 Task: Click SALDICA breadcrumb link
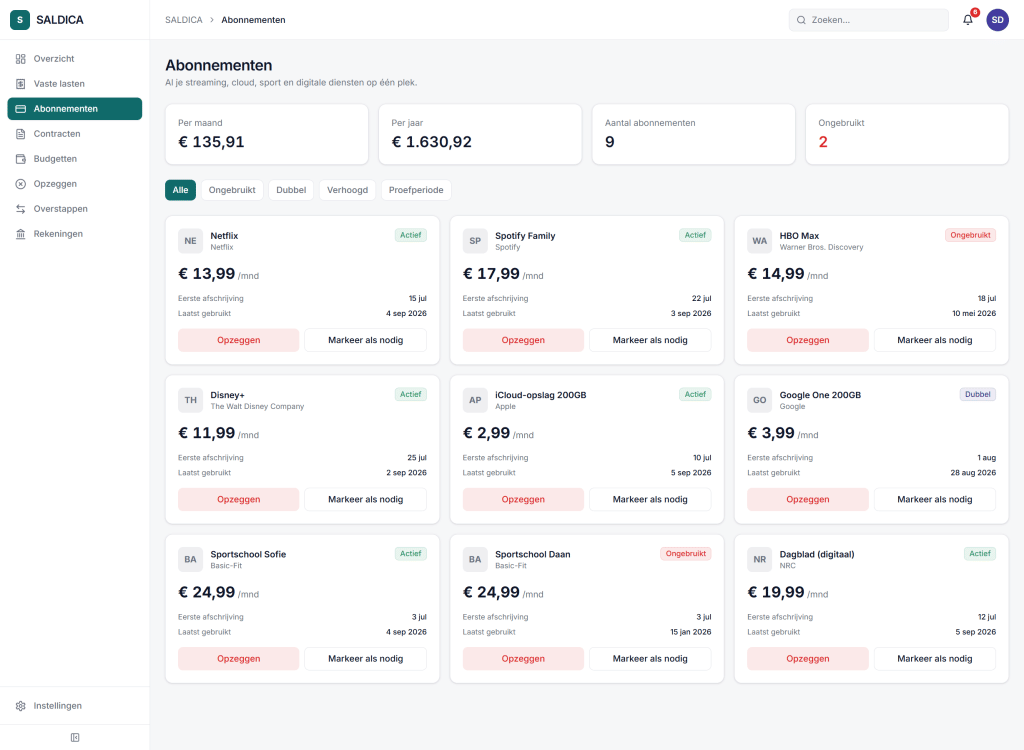184,20
